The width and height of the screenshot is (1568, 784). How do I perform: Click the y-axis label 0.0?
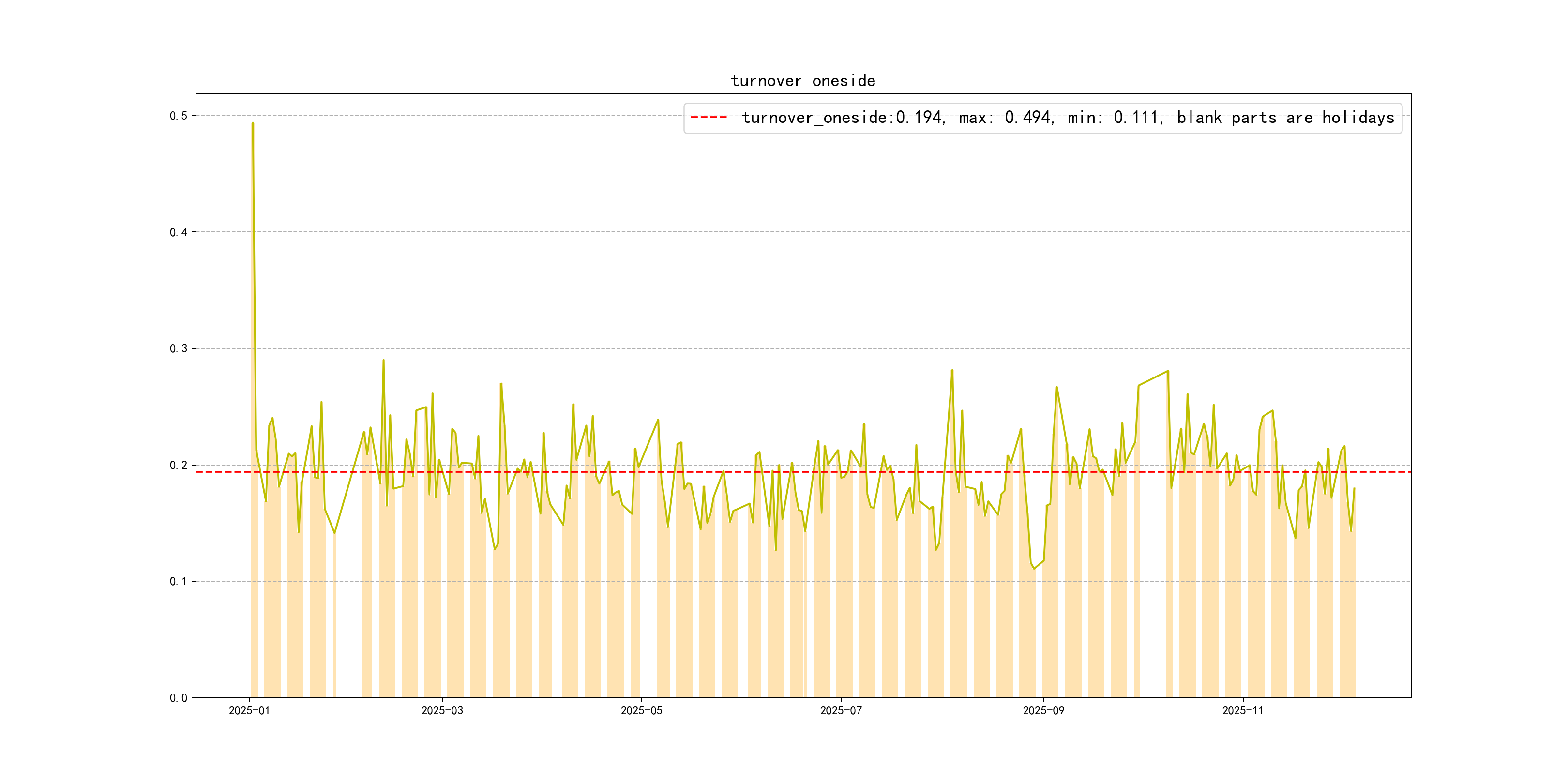[179, 697]
